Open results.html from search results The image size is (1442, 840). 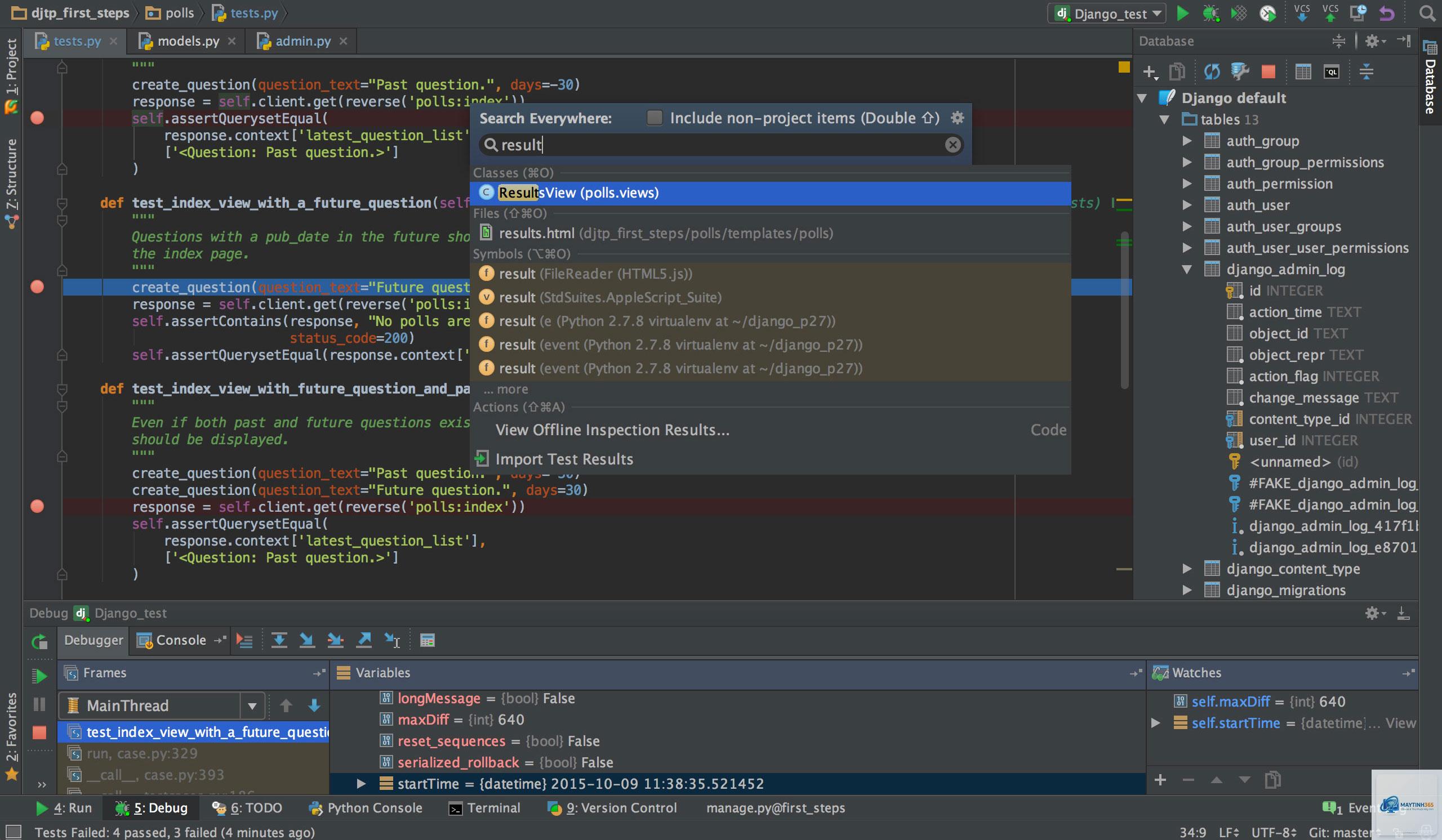tap(770, 233)
